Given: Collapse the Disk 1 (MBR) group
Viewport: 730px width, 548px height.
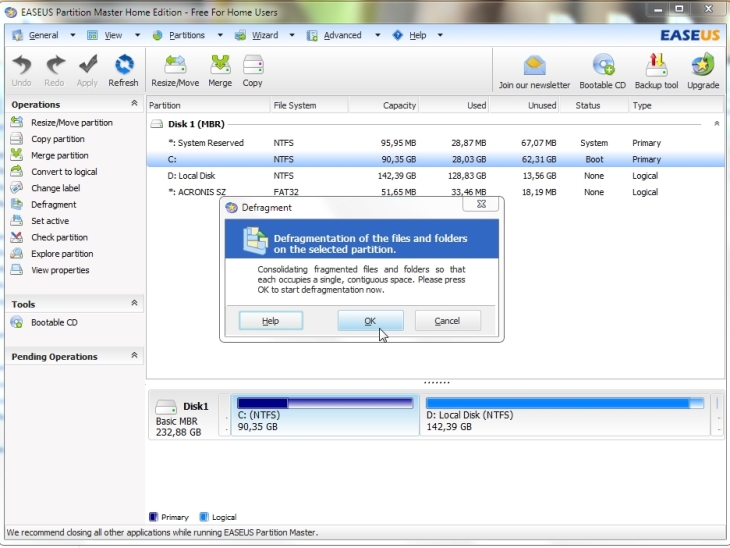Looking at the screenshot, I should point(716,123).
